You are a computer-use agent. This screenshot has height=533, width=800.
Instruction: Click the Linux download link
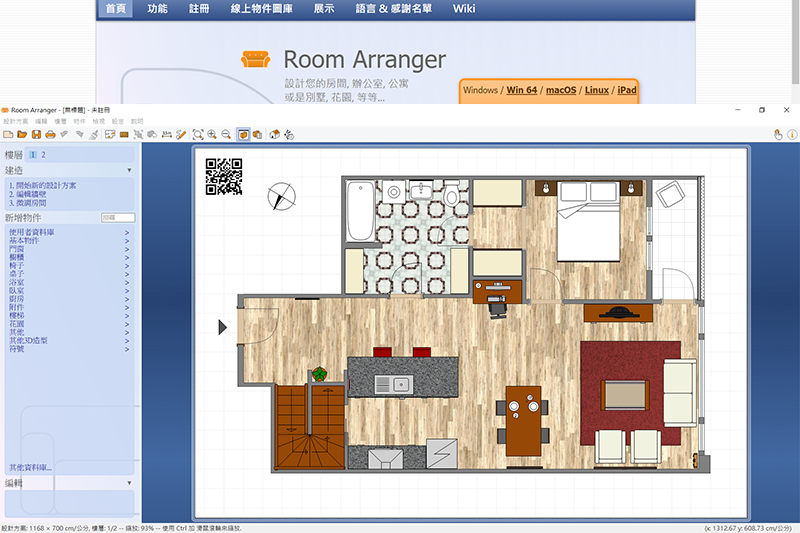click(x=596, y=90)
